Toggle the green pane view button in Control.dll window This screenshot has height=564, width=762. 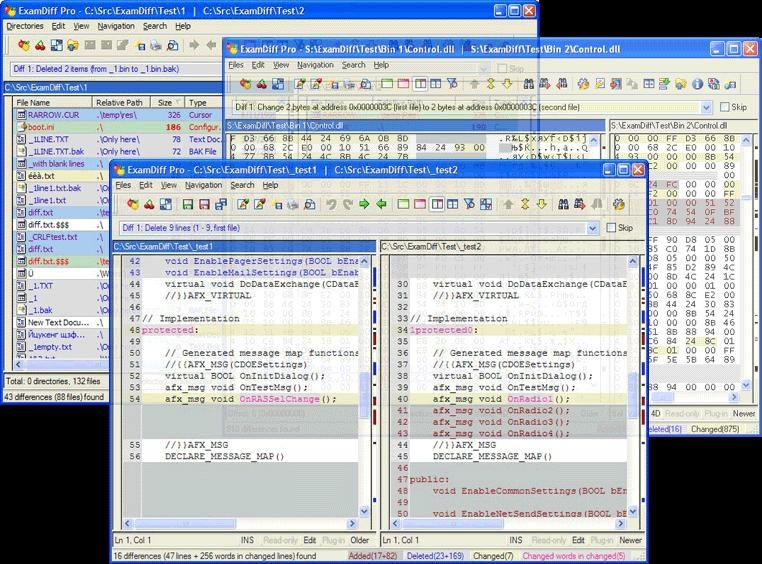387,84
